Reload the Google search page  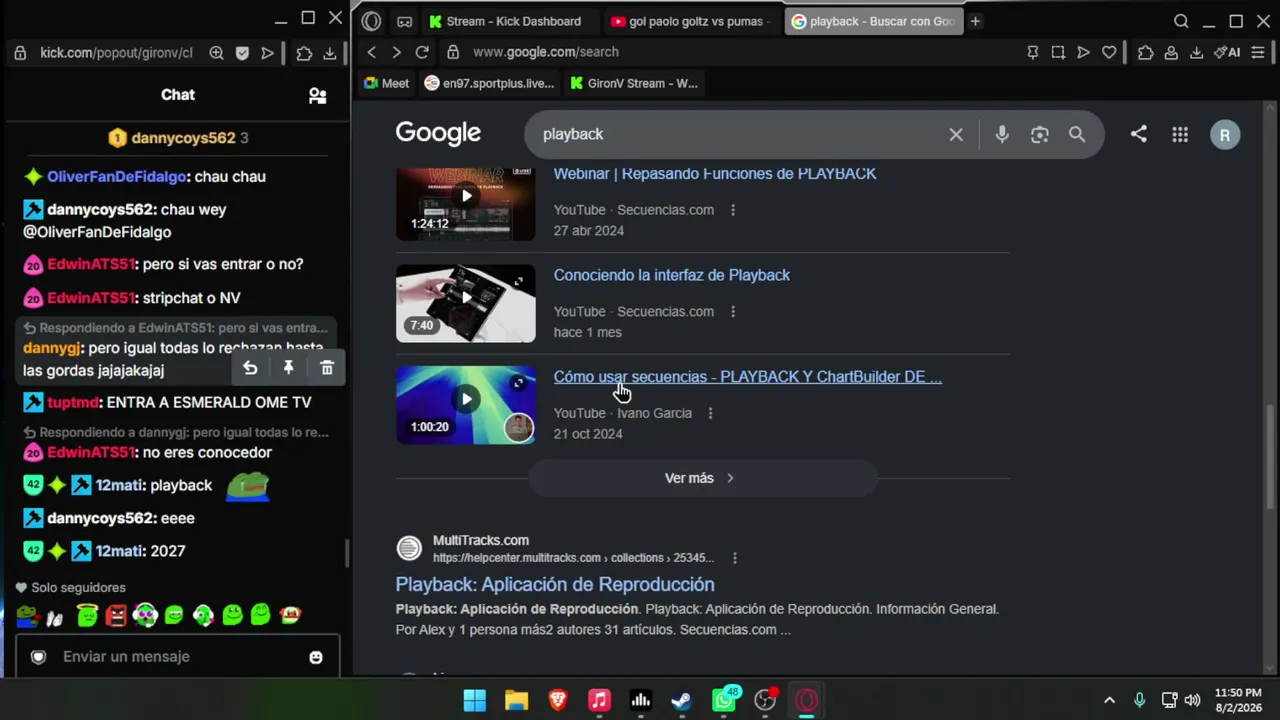pos(422,52)
